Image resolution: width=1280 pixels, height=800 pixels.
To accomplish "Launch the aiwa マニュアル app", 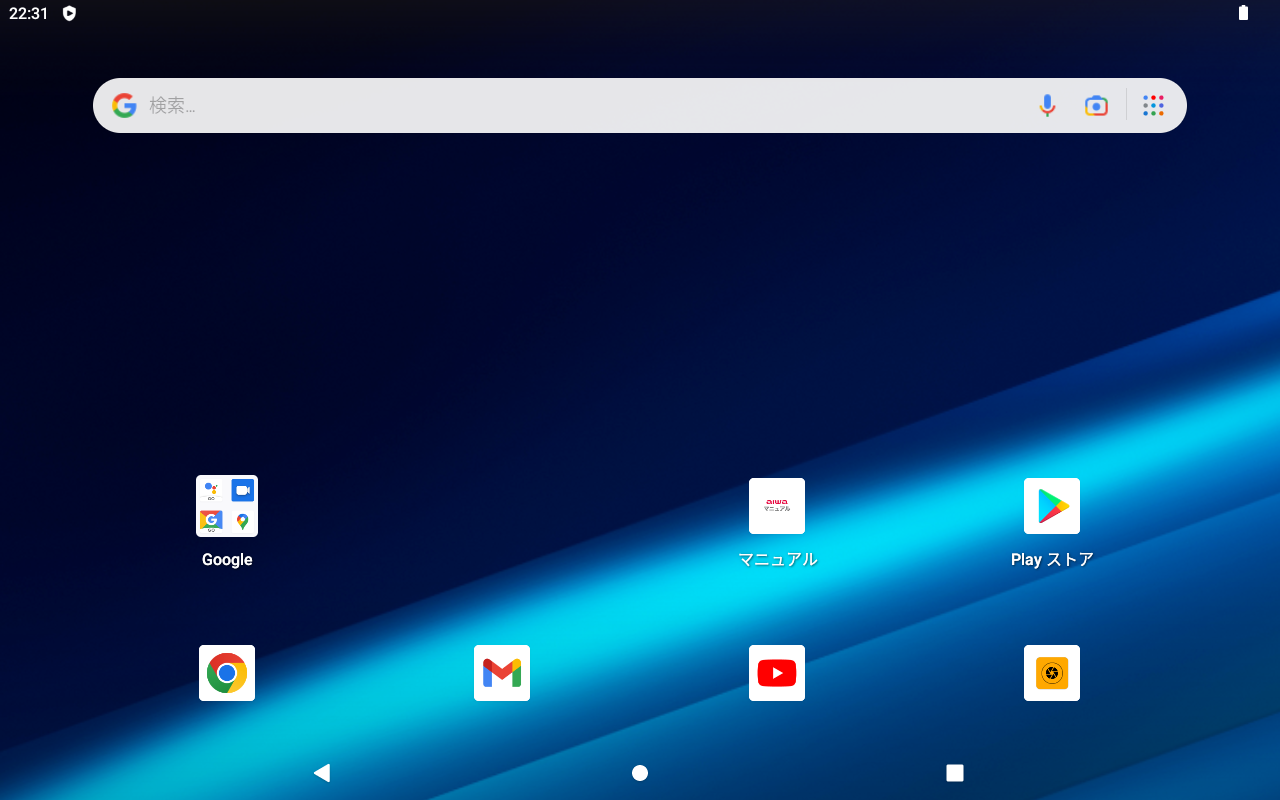I will 777,506.
